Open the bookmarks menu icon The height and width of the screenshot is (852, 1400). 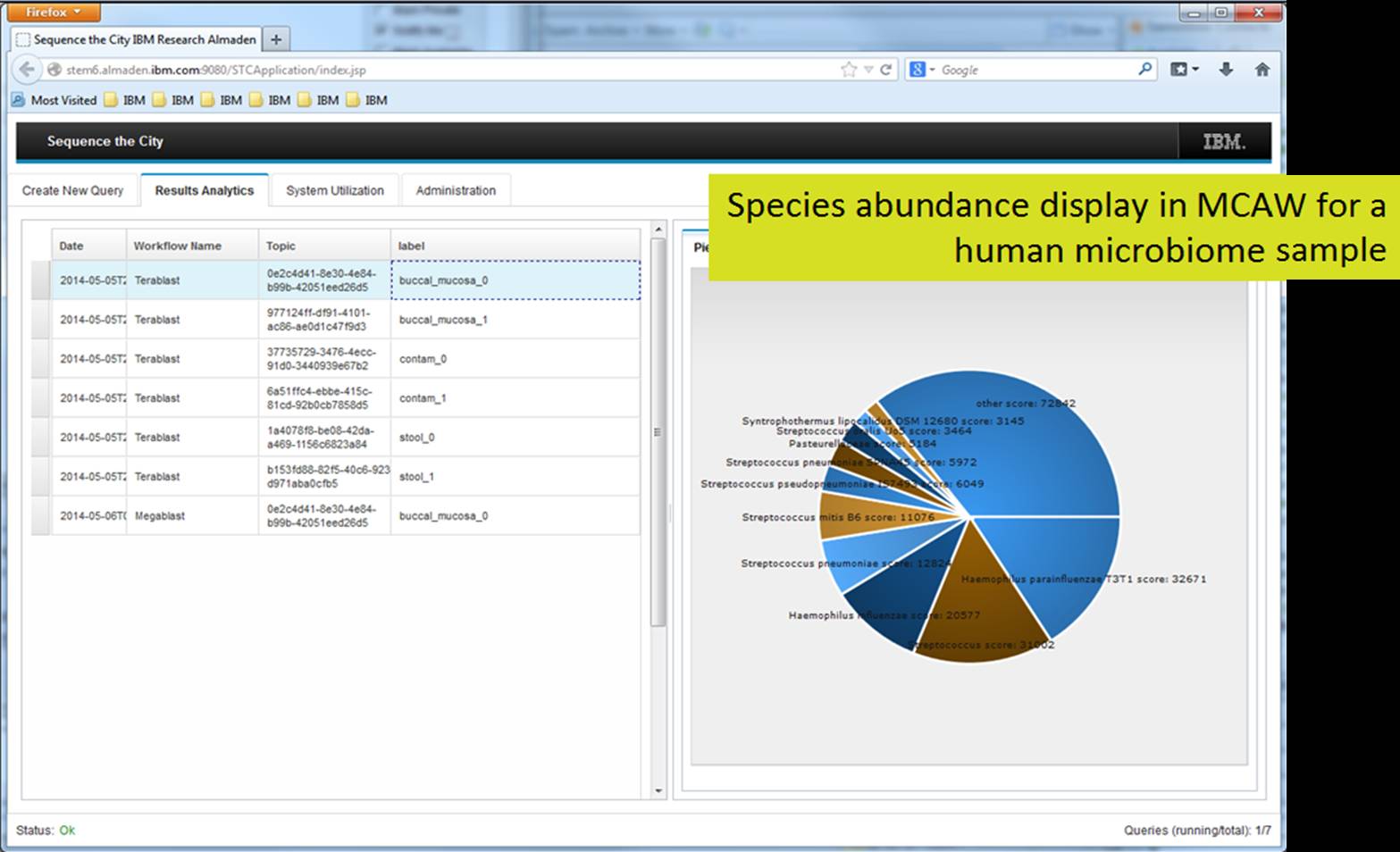point(1185,70)
